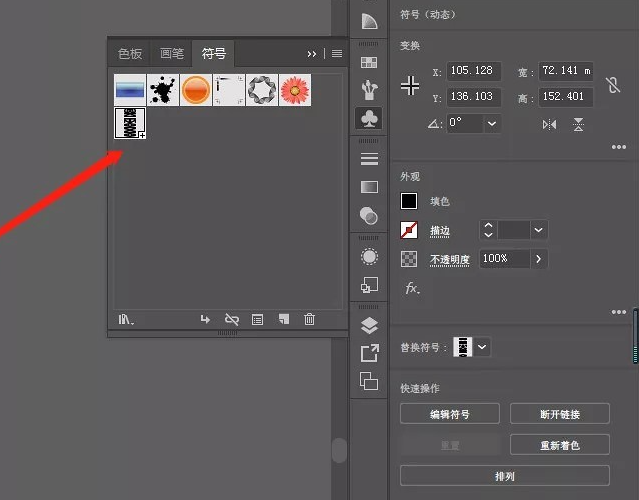Image resolution: width=639 pixels, height=500 pixels.
Task: Open the Asset Export dock icon
Action: coord(370,353)
